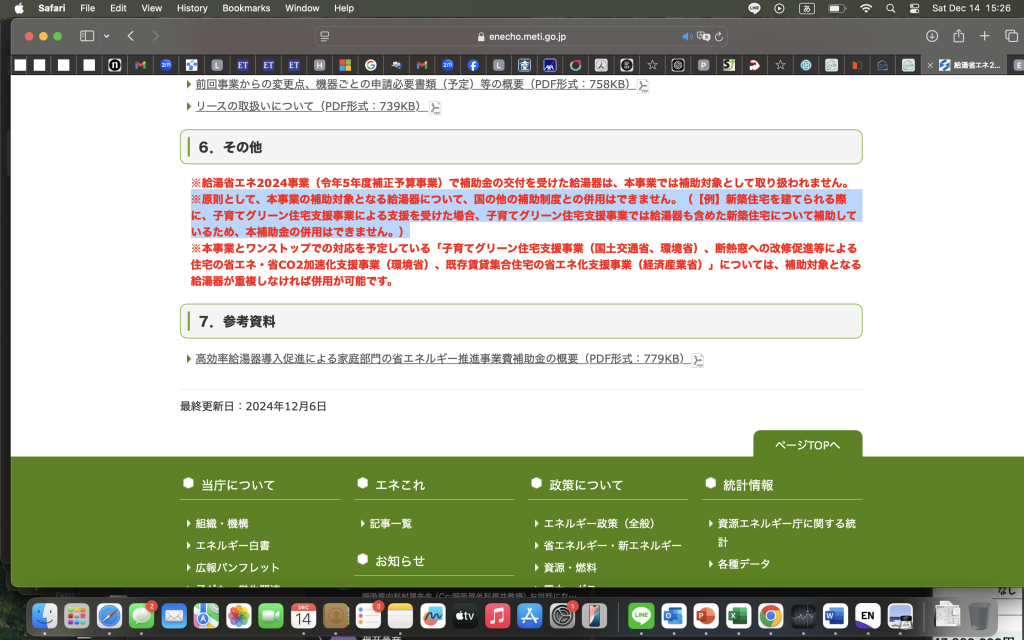Click the triangle beside 参考資料 PDF link
This screenshot has width=1024, height=640.
(x=189, y=360)
